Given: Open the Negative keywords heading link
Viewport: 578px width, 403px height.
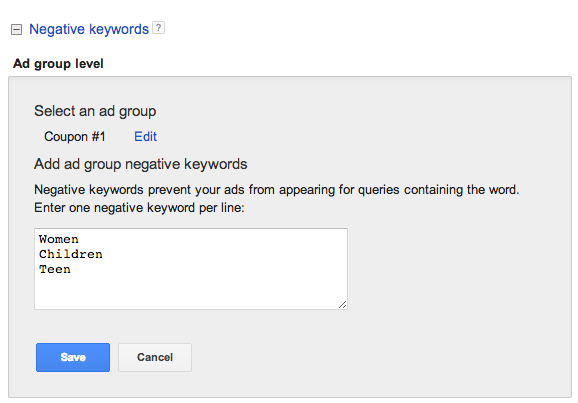Looking at the screenshot, I should 89,29.
